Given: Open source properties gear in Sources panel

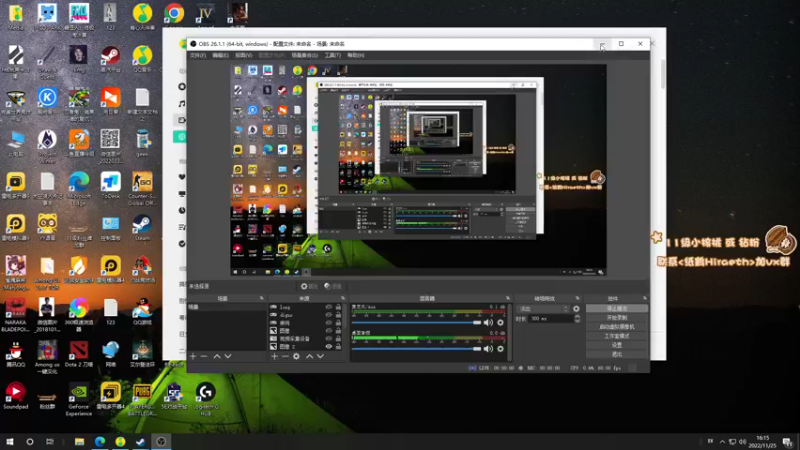Looking at the screenshot, I should (x=296, y=356).
